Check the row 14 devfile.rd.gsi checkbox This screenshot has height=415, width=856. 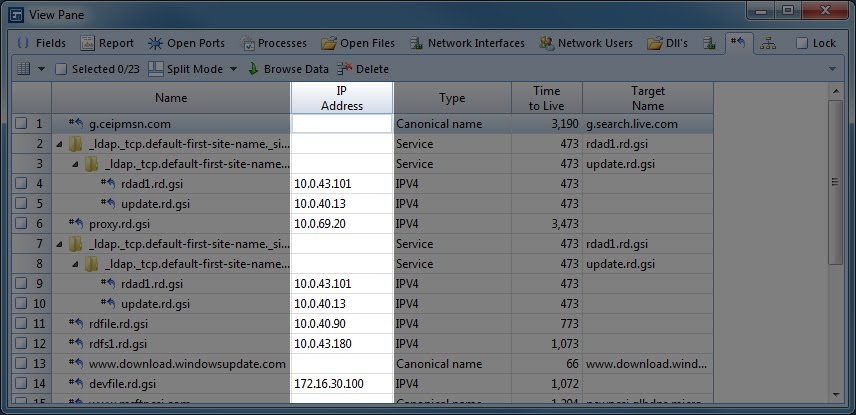click(21, 384)
